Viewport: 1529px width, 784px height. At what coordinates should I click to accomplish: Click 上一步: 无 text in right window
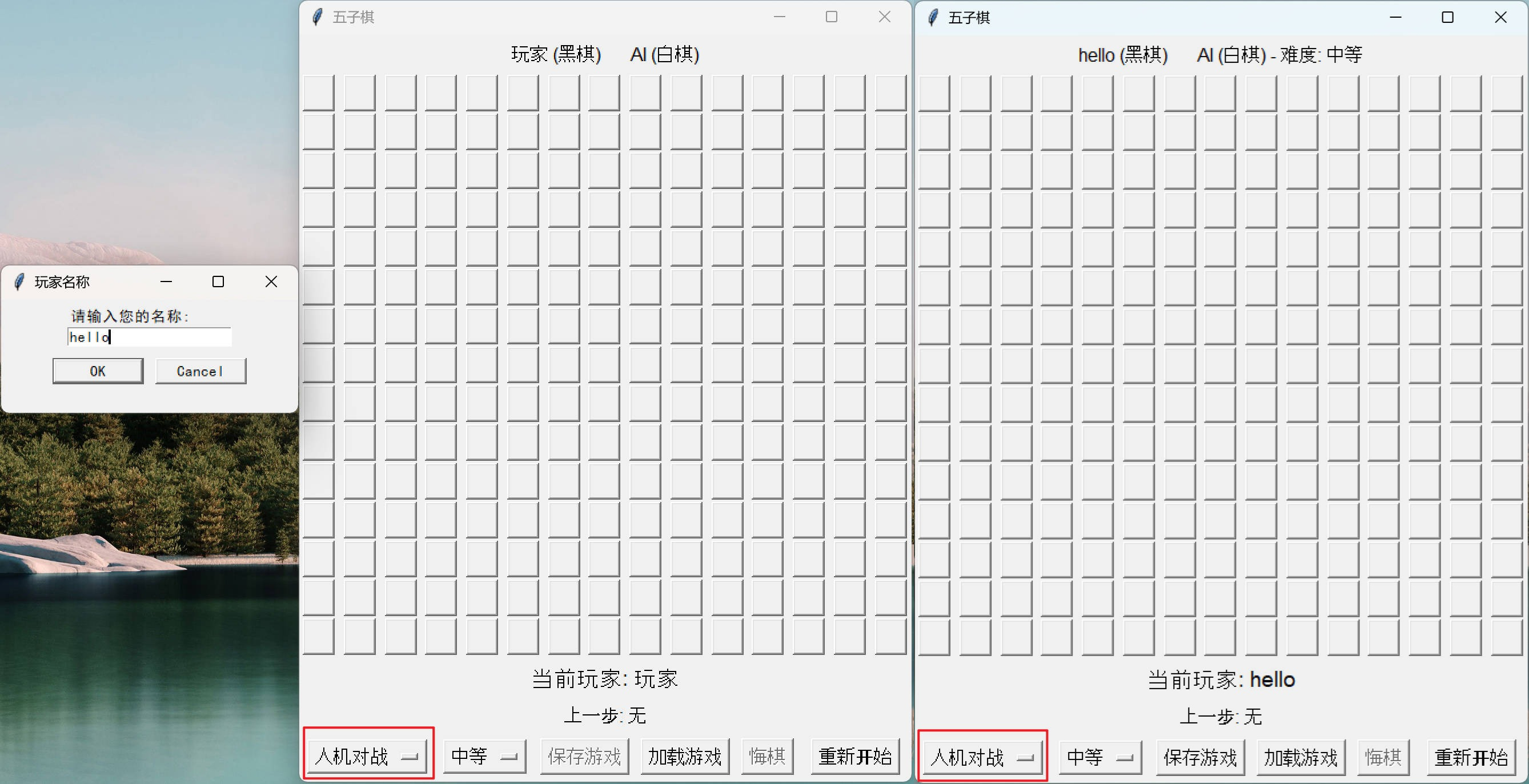(x=1221, y=717)
